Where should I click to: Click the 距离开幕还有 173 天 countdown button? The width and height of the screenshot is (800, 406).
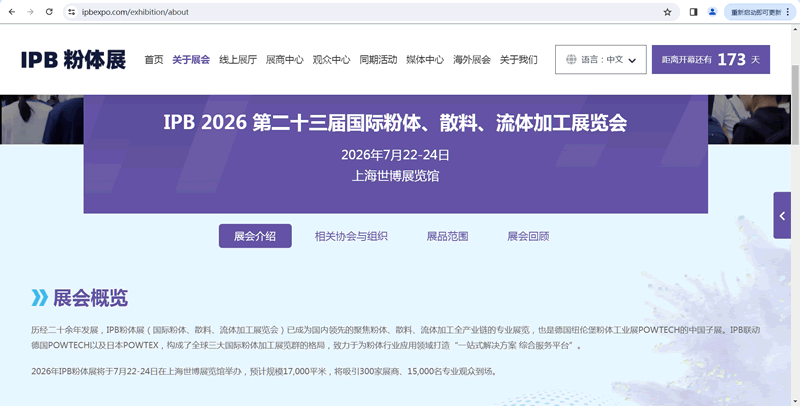pyautogui.click(x=711, y=59)
